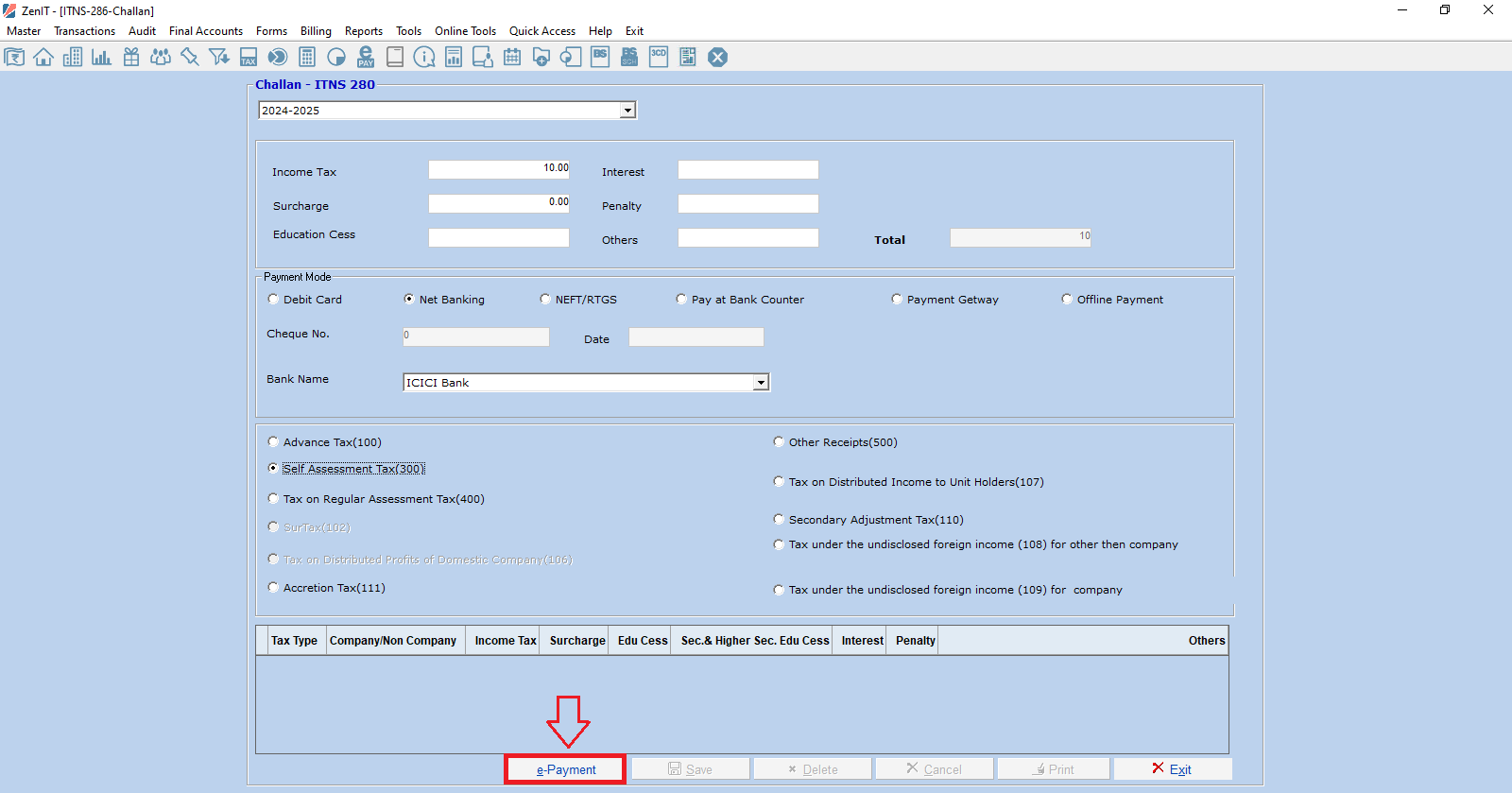Click the building company icon in toolbar

click(x=73, y=57)
